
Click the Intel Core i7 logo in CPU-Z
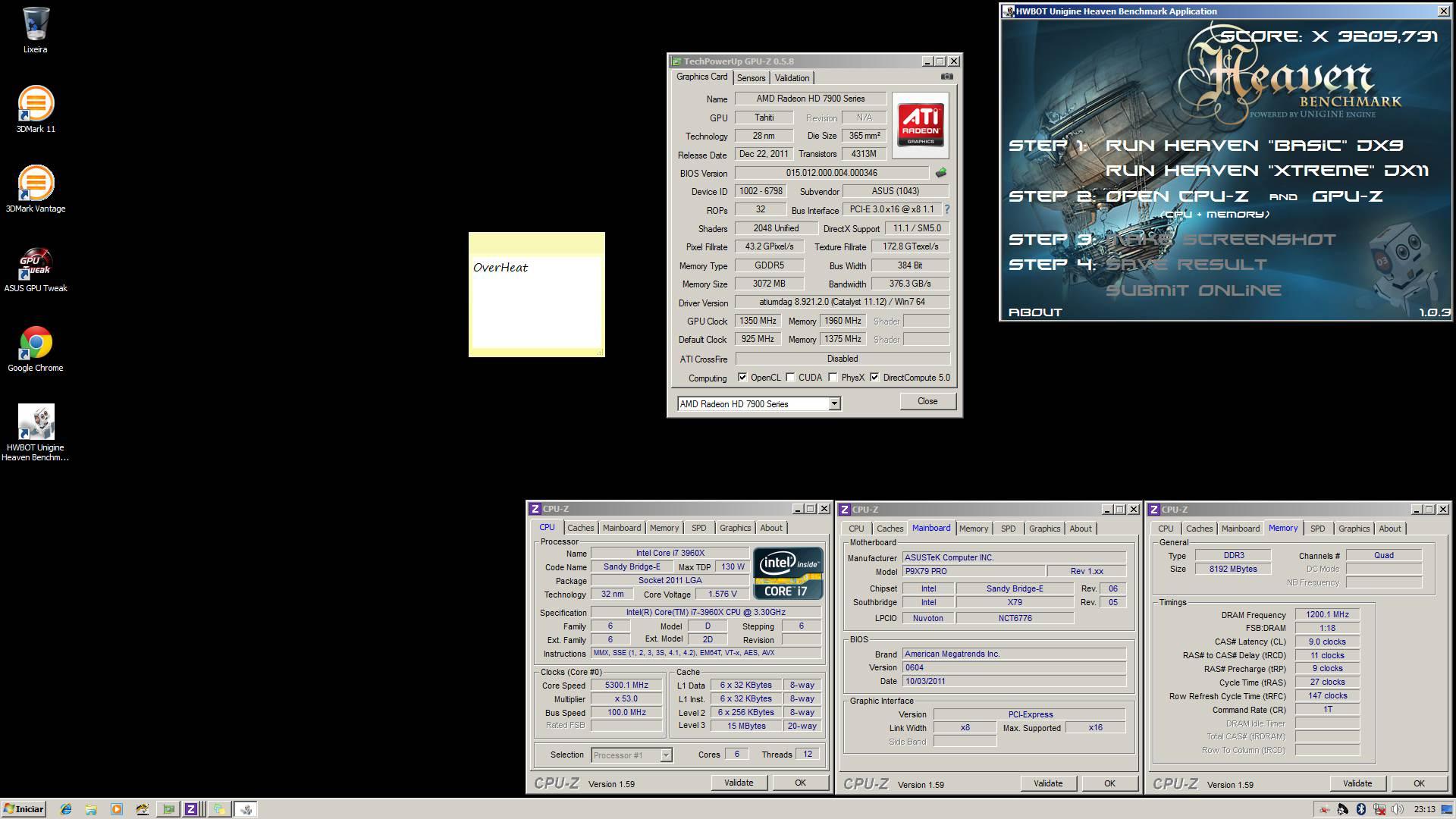(788, 573)
